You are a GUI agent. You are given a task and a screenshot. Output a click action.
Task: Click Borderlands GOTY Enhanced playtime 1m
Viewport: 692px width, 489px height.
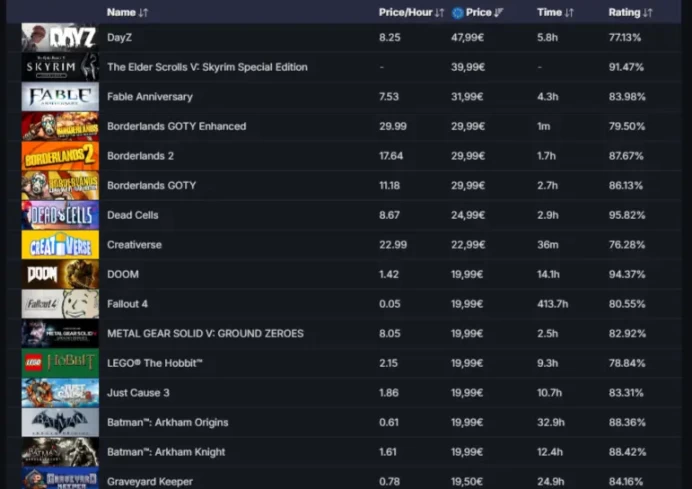pos(544,126)
